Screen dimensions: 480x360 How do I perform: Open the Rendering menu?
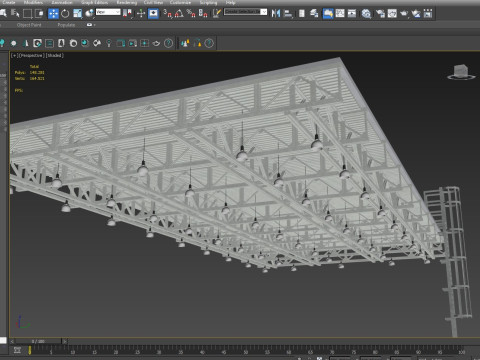(127, 2)
